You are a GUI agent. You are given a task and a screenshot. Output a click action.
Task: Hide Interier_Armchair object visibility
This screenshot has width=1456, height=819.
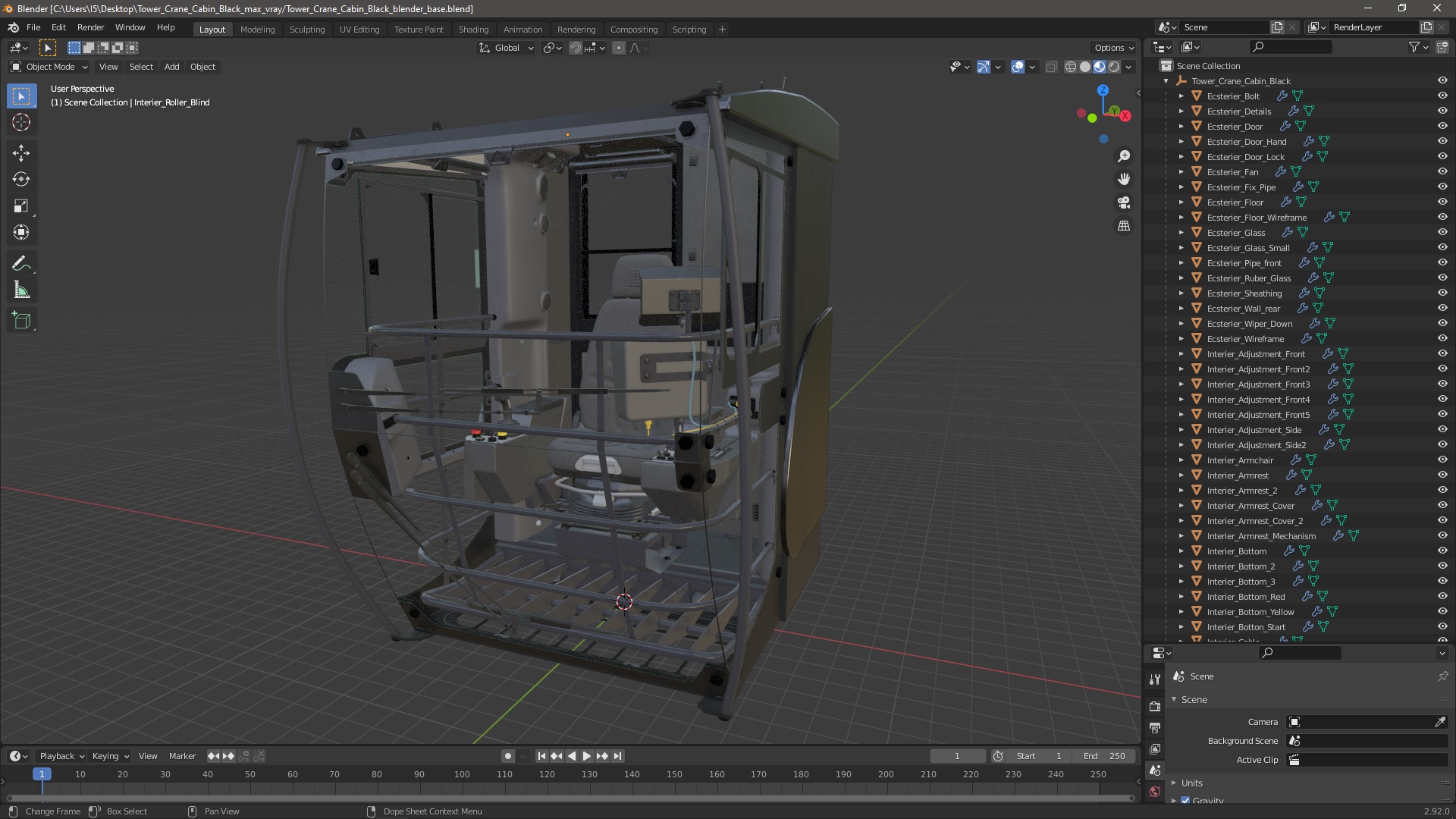click(x=1442, y=460)
